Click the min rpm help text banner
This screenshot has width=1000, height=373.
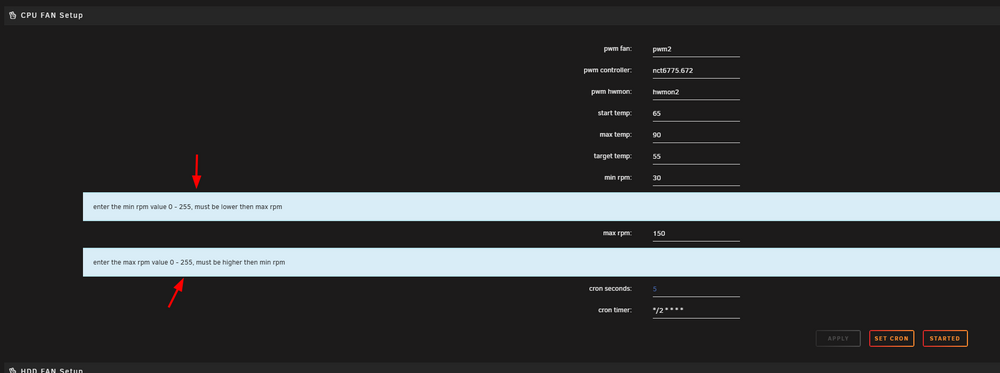(541, 207)
